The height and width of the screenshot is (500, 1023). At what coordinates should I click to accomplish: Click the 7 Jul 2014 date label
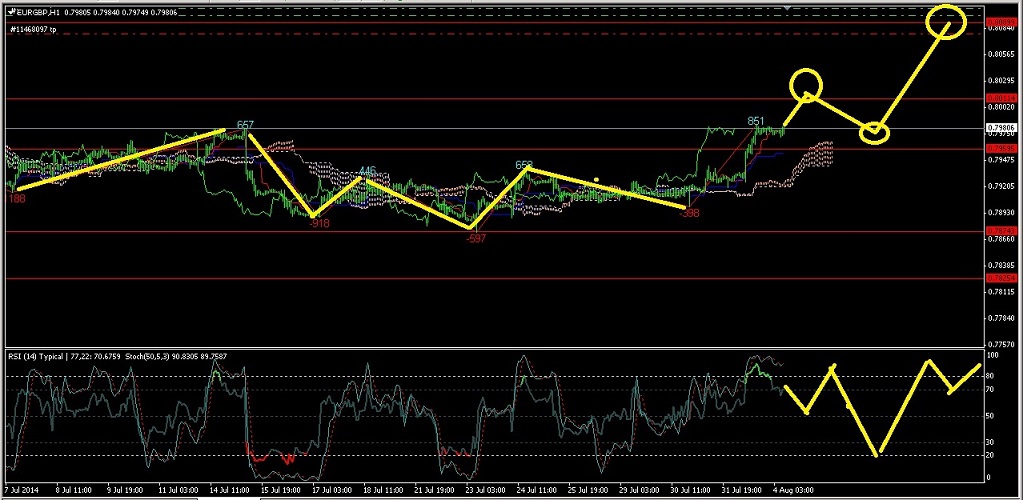click(x=22, y=491)
